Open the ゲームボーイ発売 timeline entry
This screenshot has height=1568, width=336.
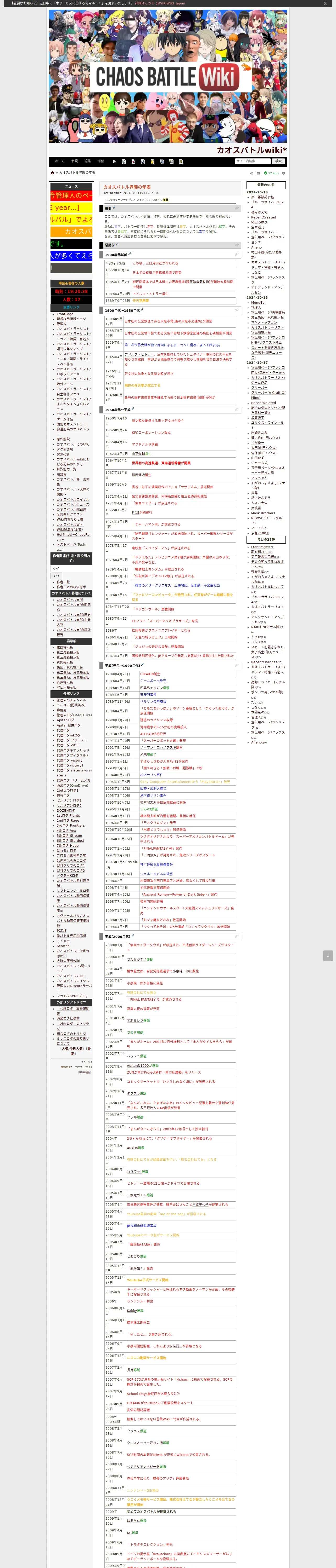click(x=153, y=681)
